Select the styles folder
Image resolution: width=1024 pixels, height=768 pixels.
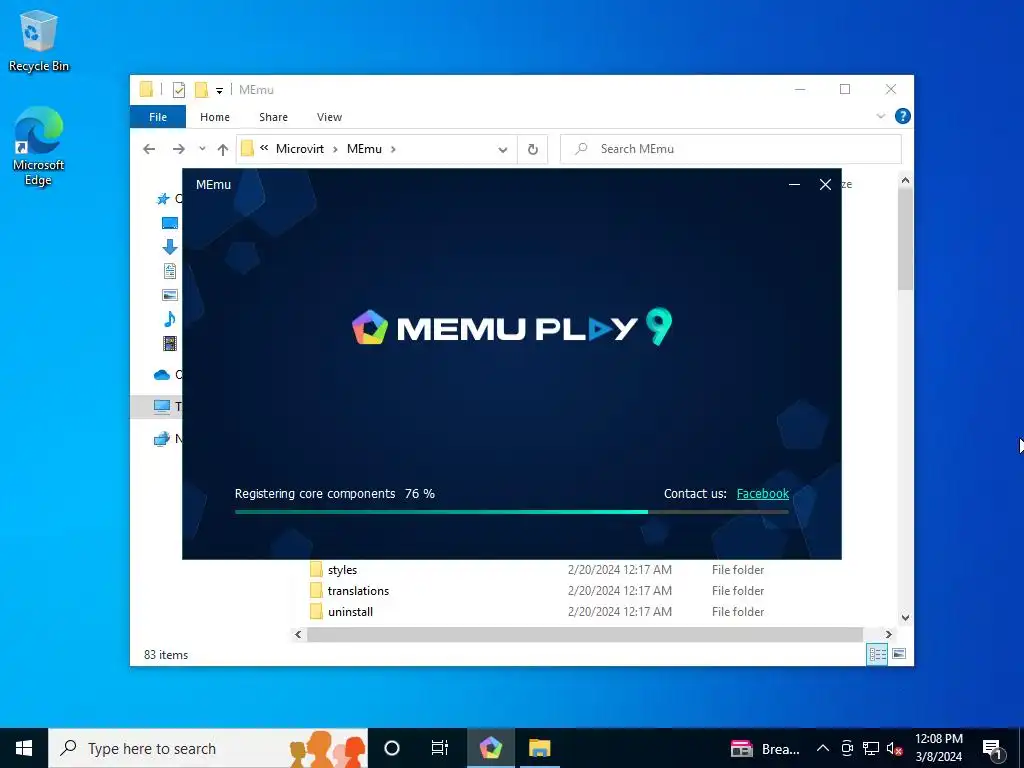343,570
